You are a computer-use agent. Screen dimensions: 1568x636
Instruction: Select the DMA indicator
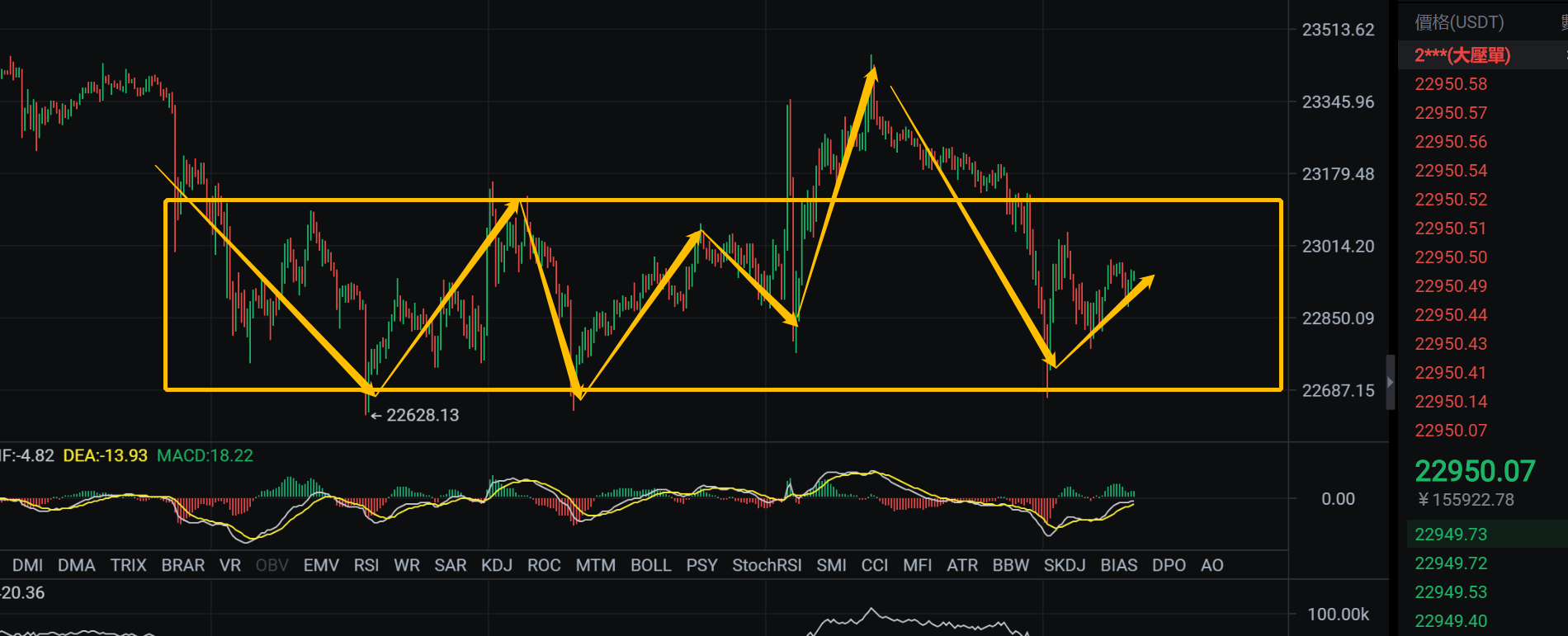coord(76,565)
